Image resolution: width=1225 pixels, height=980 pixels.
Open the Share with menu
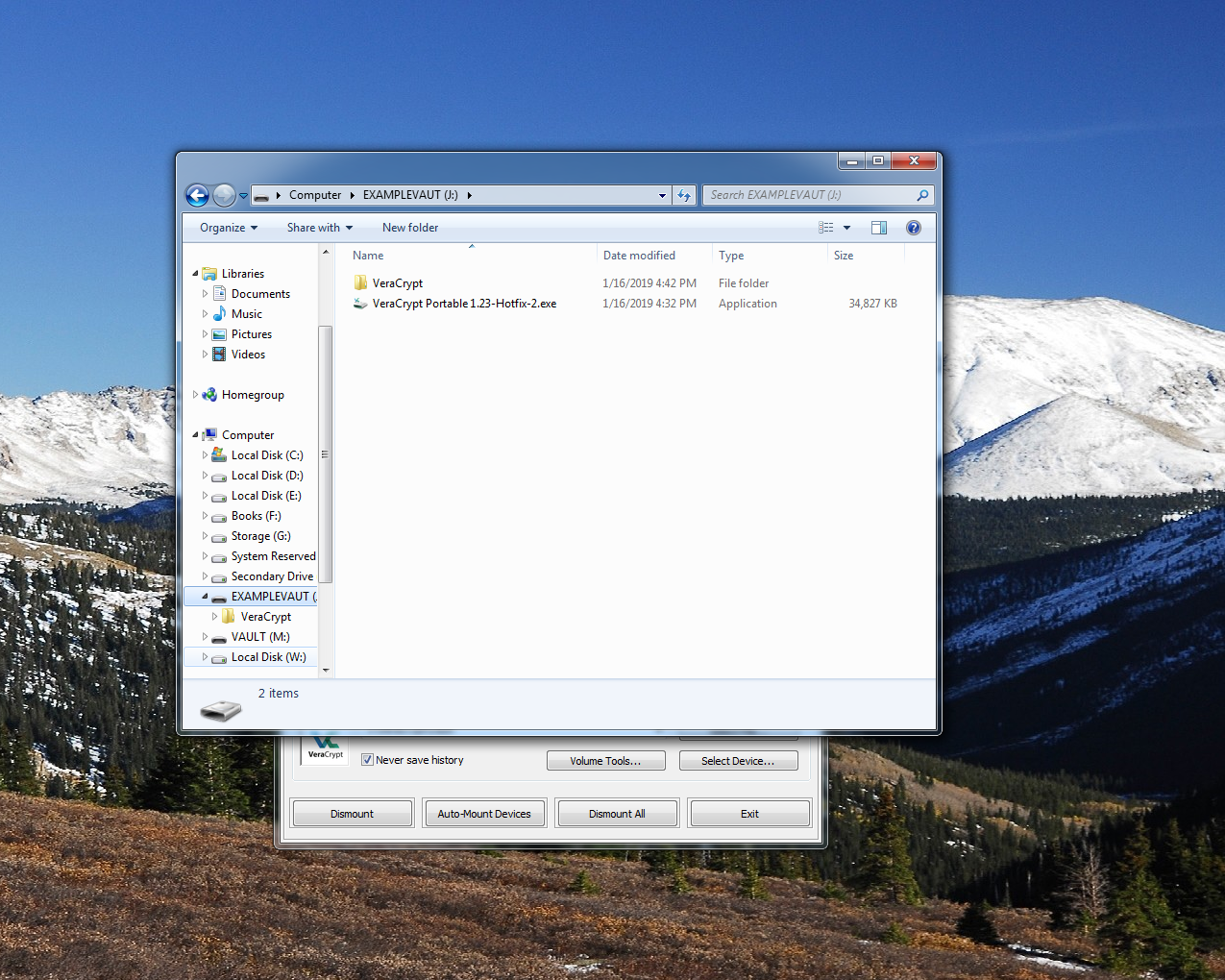(x=320, y=228)
